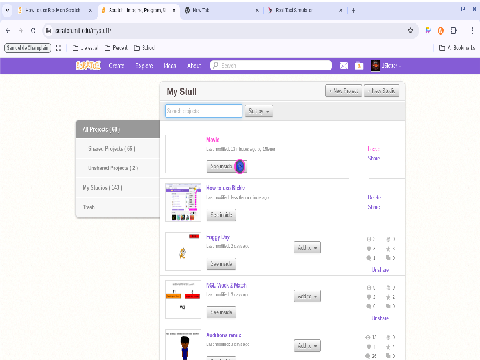This screenshot has height=360, width=480.
Task: Open the Ideas menu item
Action: (x=170, y=66)
